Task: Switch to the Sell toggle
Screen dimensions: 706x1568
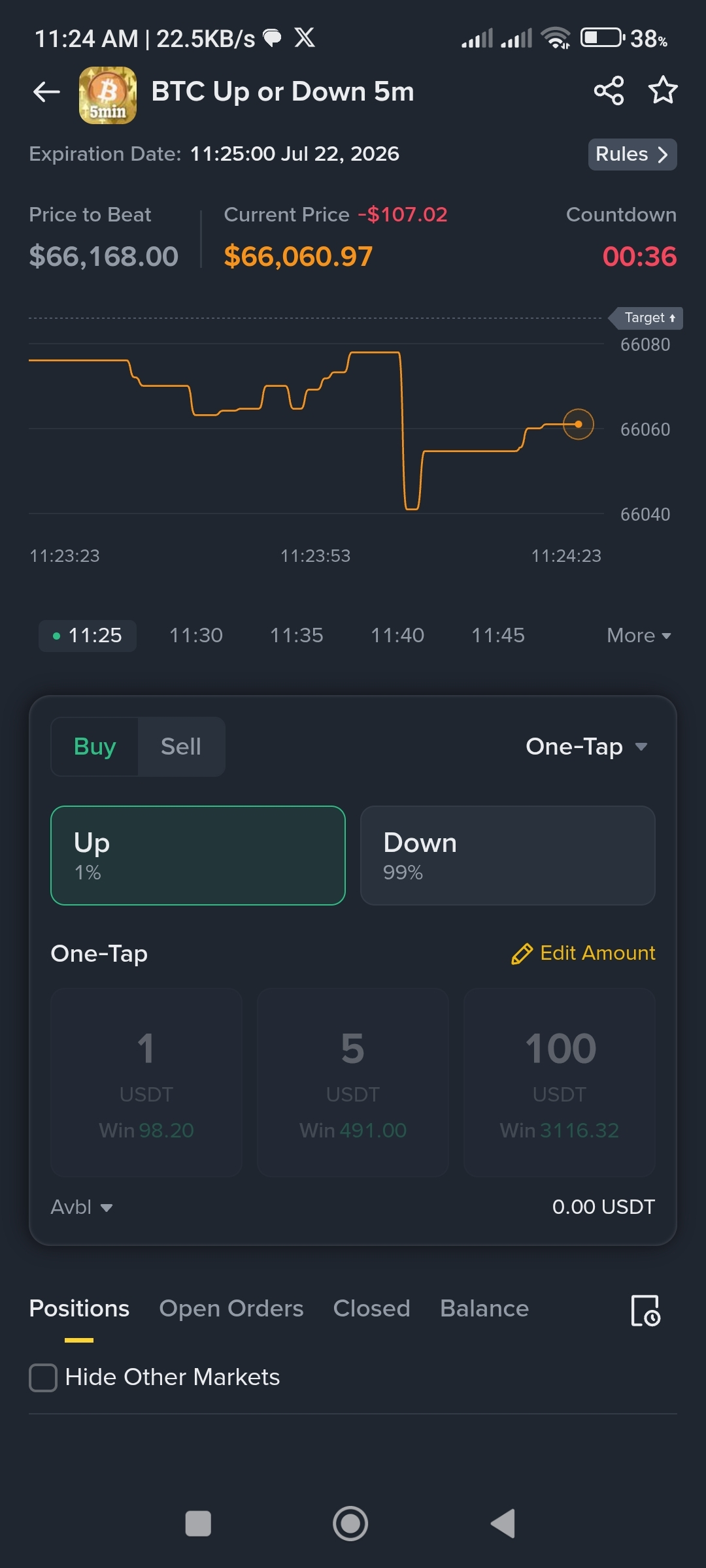Action: click(x=181, y=747)
